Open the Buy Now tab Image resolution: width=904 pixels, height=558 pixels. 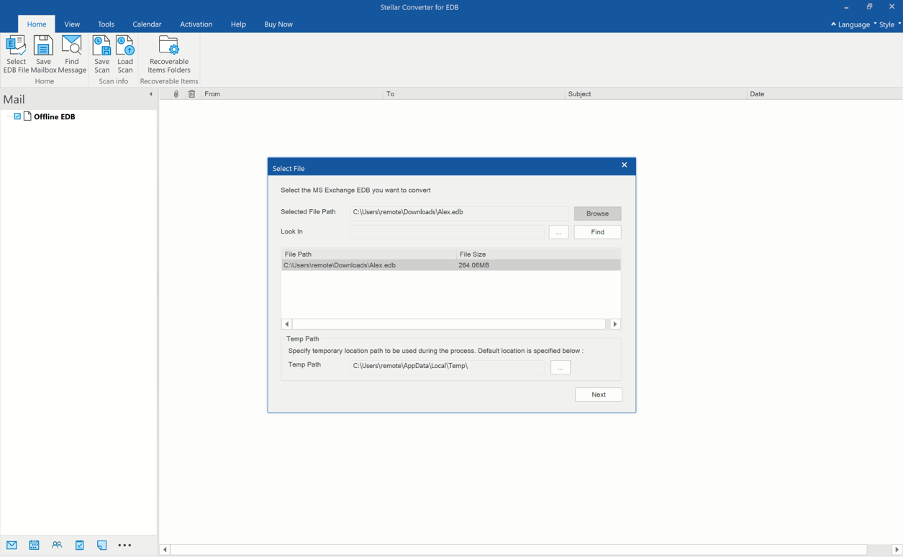278,24
